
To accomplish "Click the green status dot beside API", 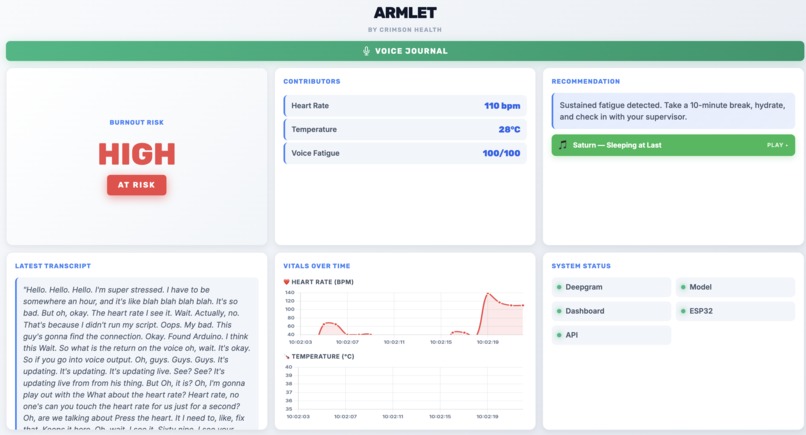I will tap(559, 335).
